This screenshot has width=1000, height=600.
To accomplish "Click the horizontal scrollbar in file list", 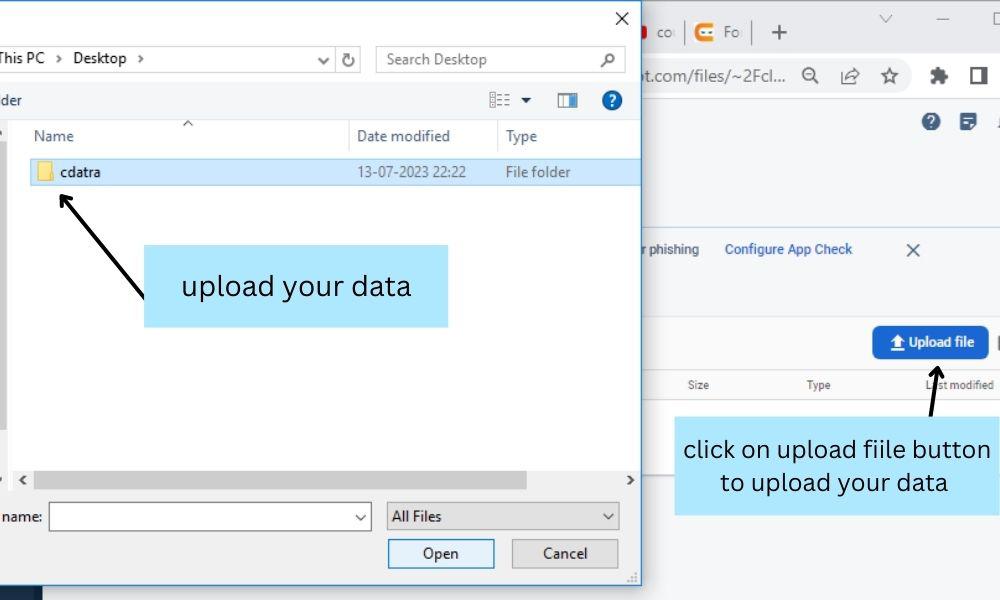I will [280, 480].
